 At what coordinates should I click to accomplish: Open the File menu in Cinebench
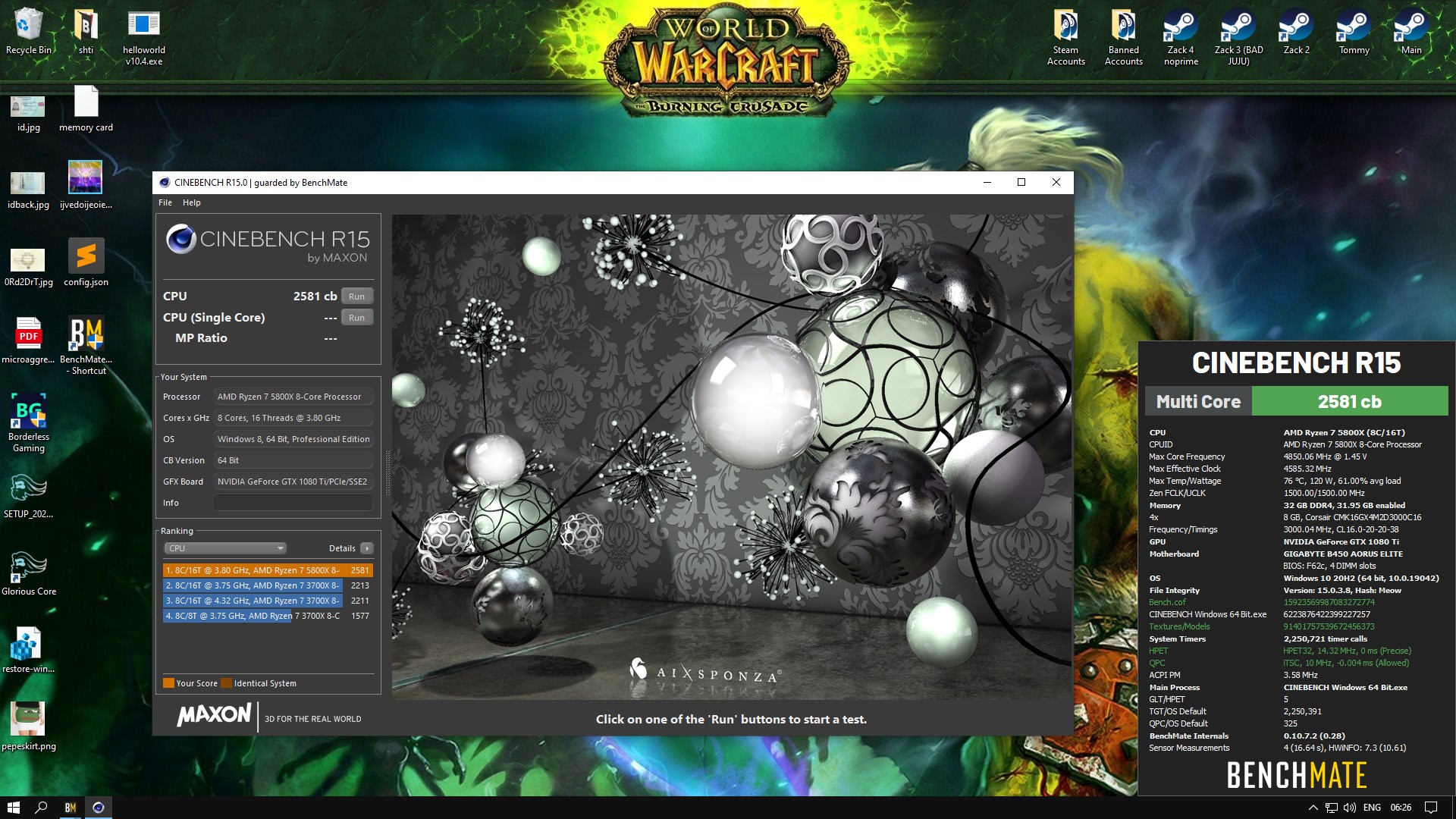click(x=165, y=202)
